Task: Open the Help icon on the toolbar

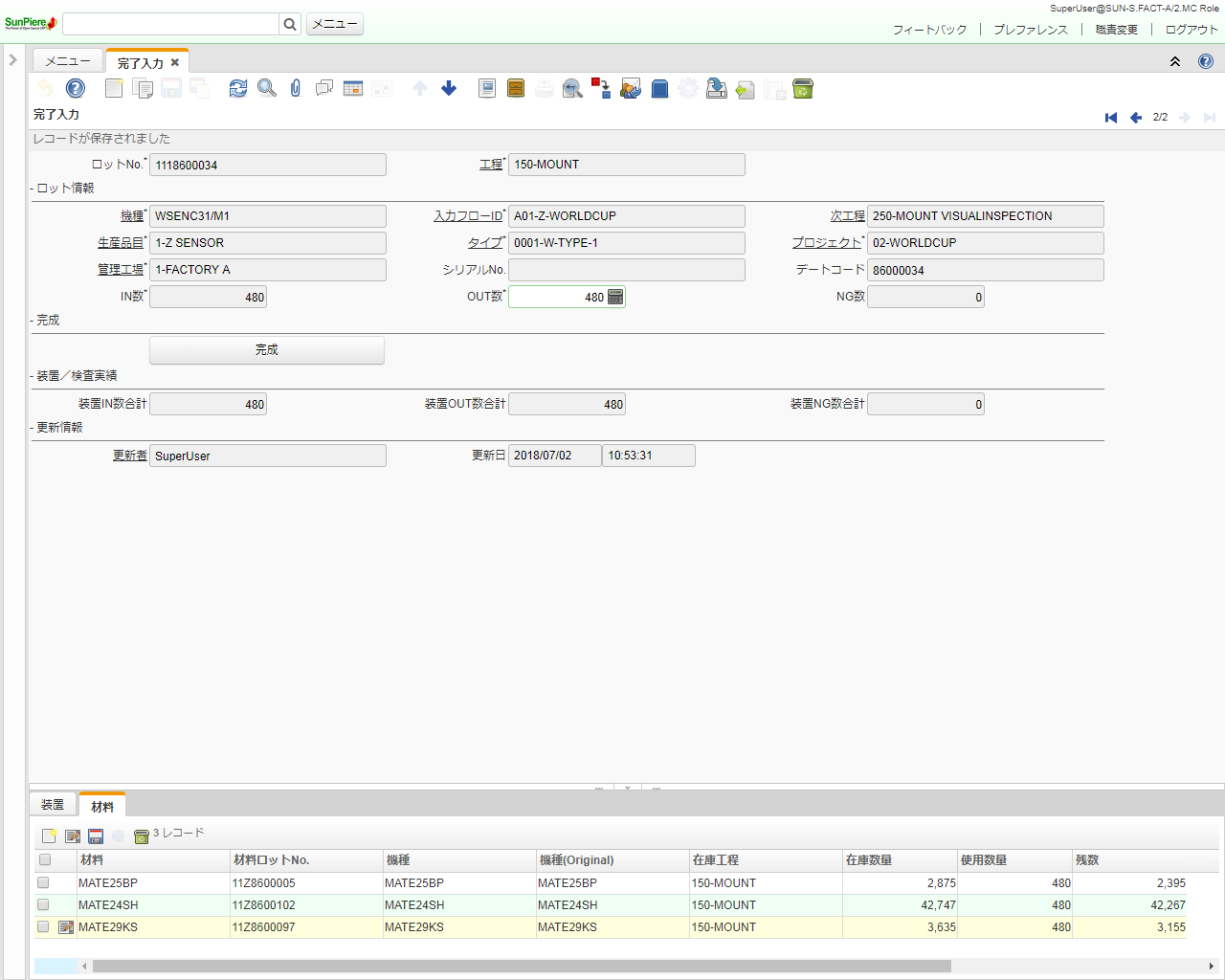Action: click(x=75, y=88)
